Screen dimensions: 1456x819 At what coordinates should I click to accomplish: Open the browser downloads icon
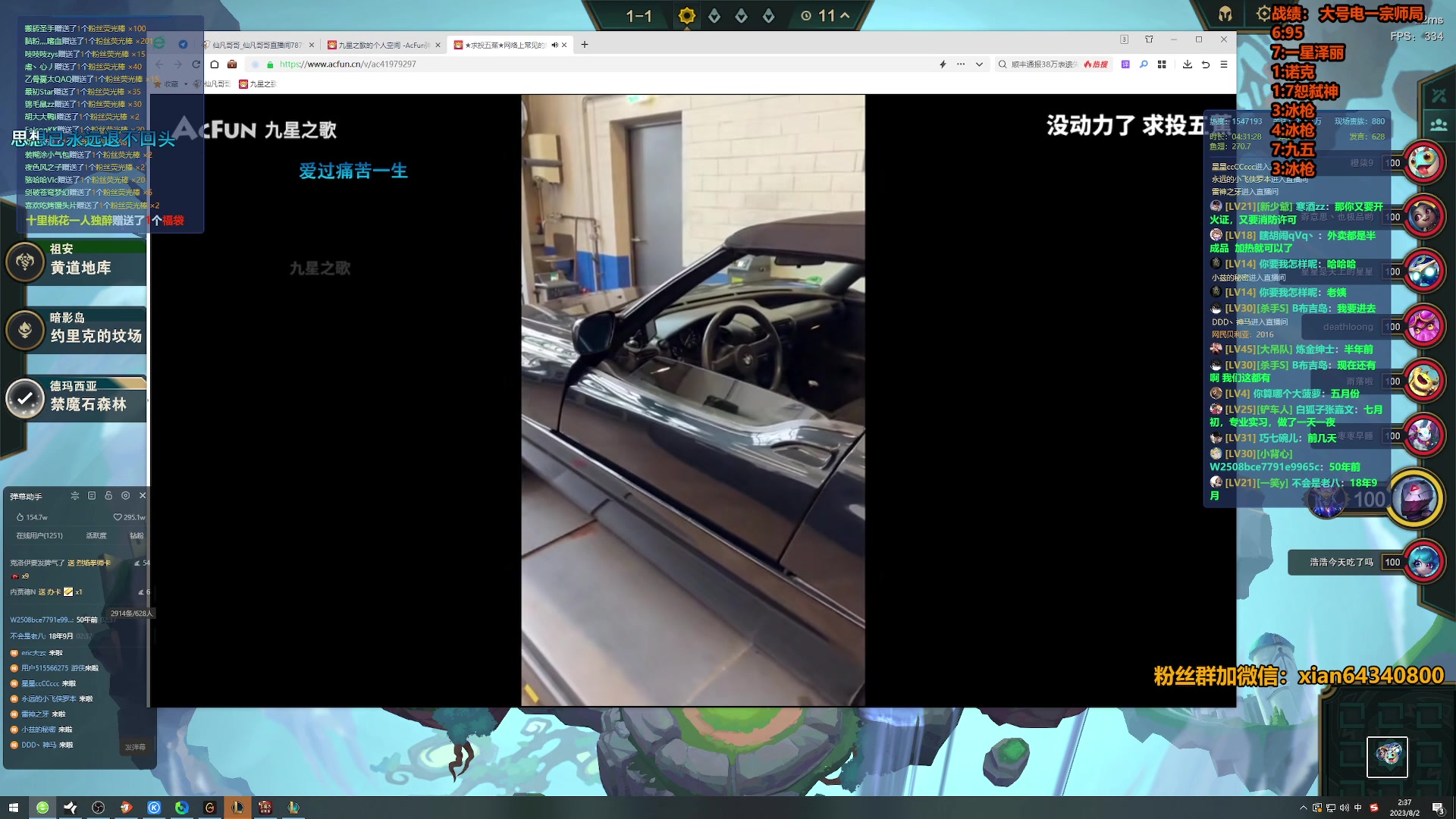[x=1187, y=64]
